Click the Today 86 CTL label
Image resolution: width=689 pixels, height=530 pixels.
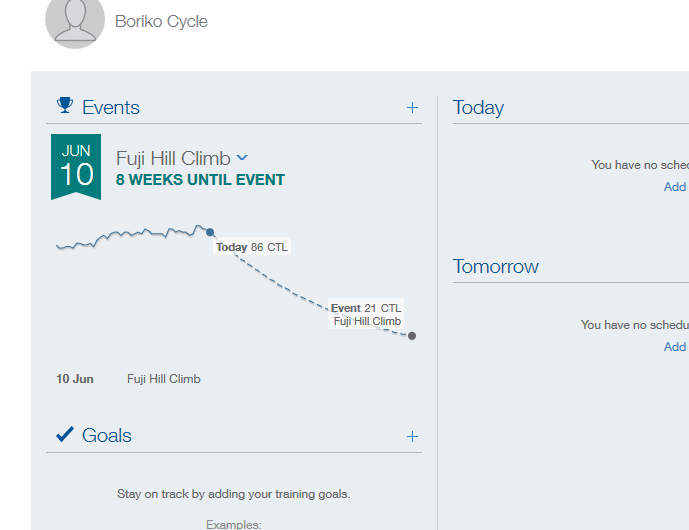252,247
